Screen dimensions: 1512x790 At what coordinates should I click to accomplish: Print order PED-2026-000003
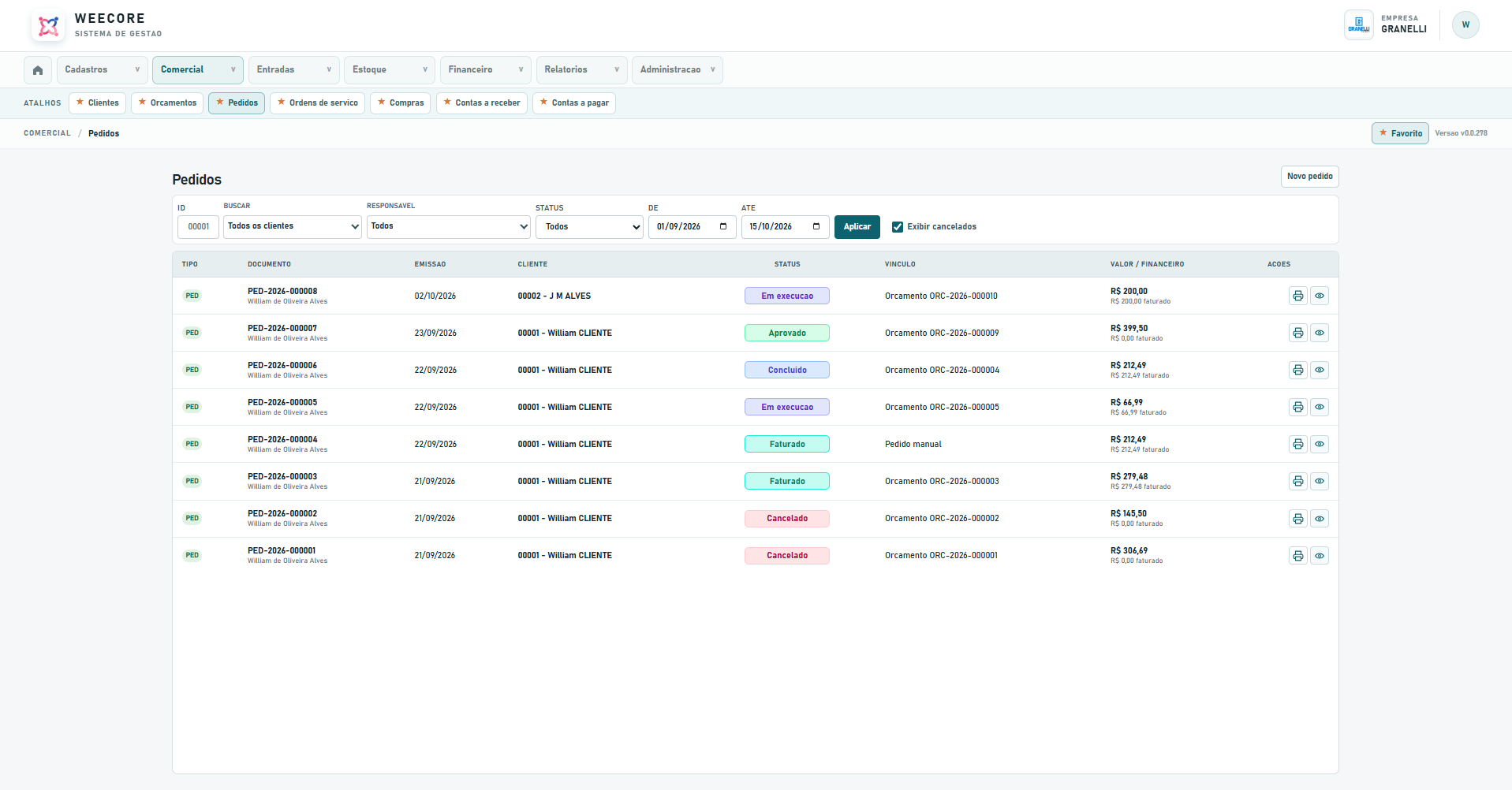(x=1298, y=481)
